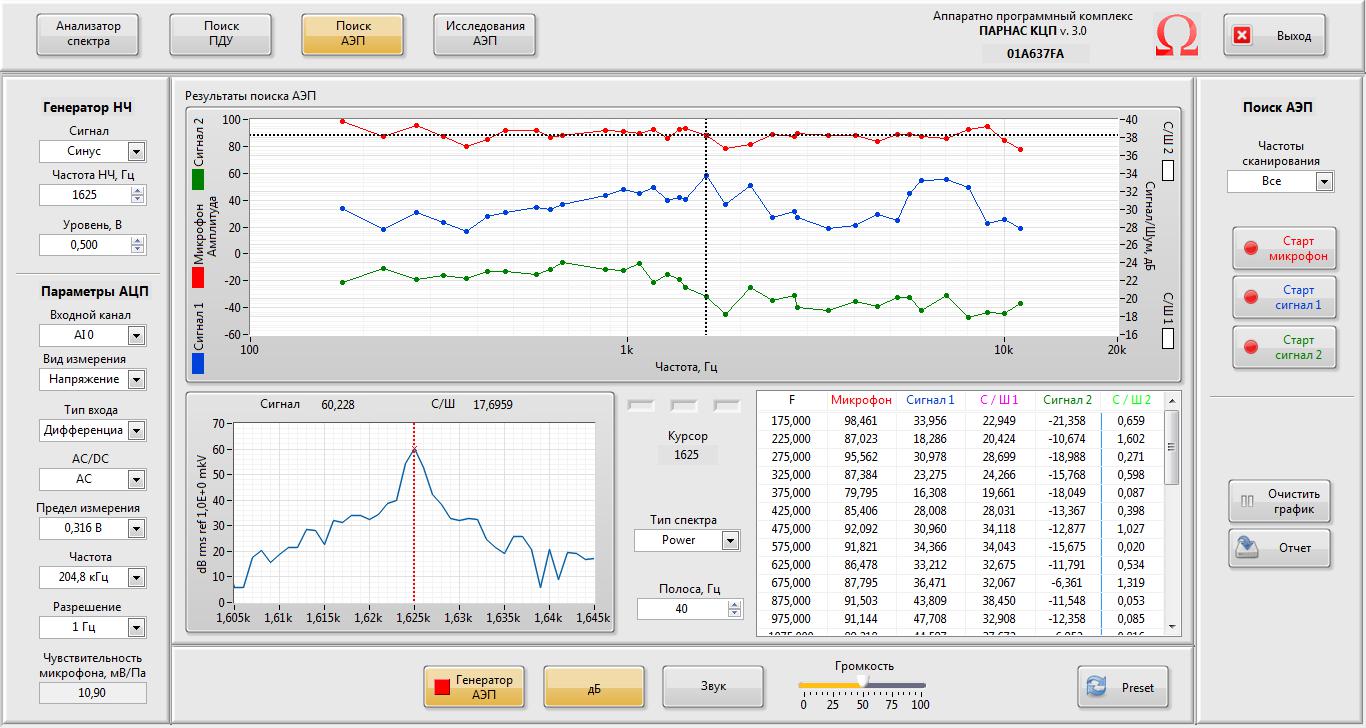1366x728 pixels.
Task: Click the Сигнал 2 column header
Action: click(1067, 400)
